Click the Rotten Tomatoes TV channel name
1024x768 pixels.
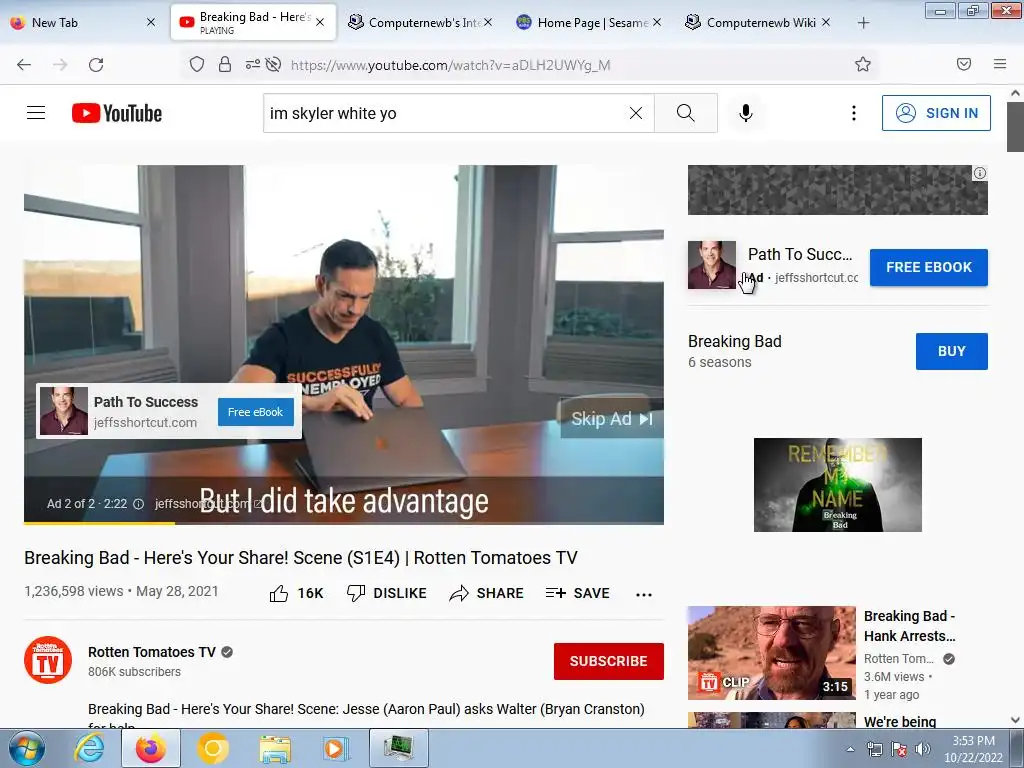152,652
